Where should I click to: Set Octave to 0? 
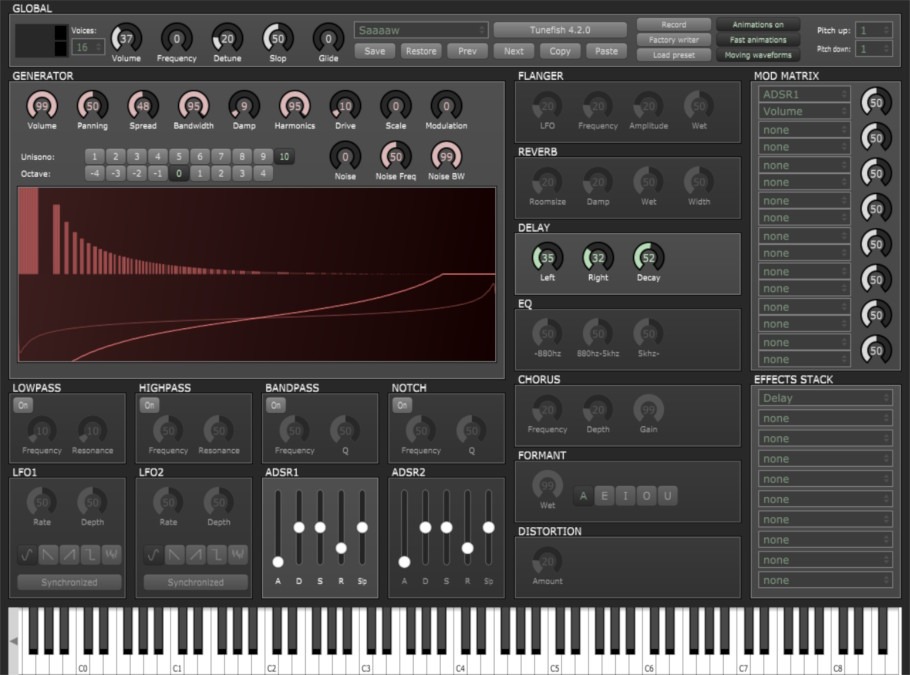pyautogui.click(x=179, y=174)
